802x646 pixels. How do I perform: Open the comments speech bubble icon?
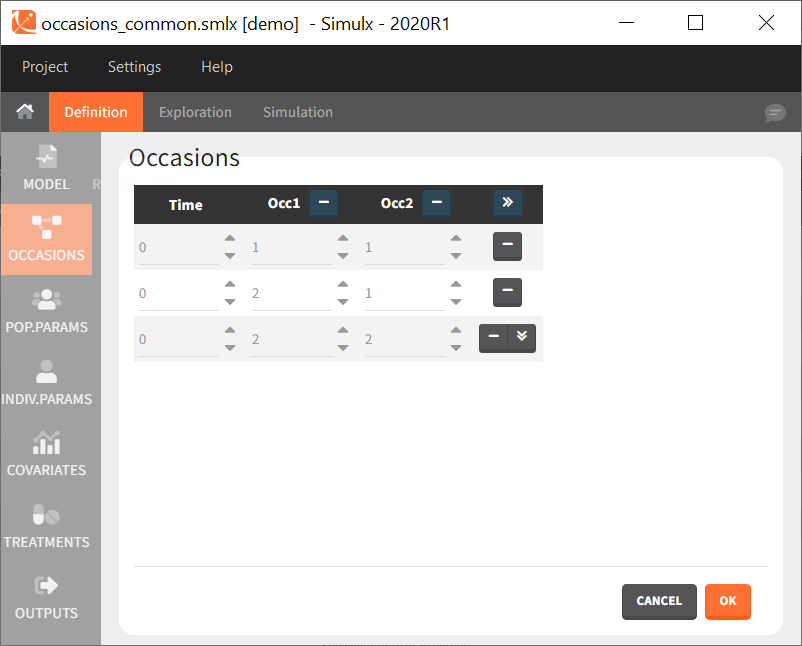pos(775,113)
